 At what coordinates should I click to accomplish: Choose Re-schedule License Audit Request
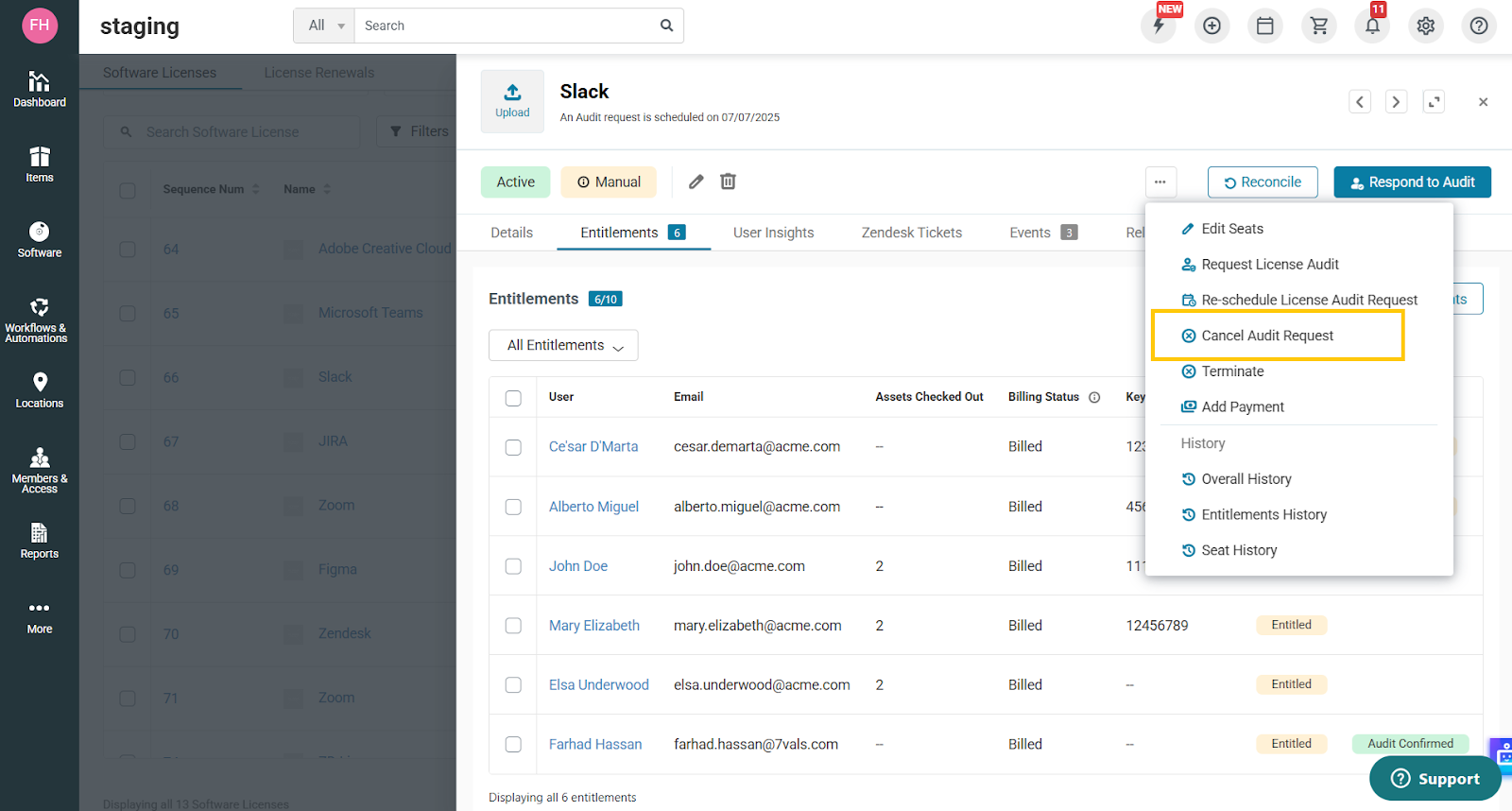point(1299,300)
